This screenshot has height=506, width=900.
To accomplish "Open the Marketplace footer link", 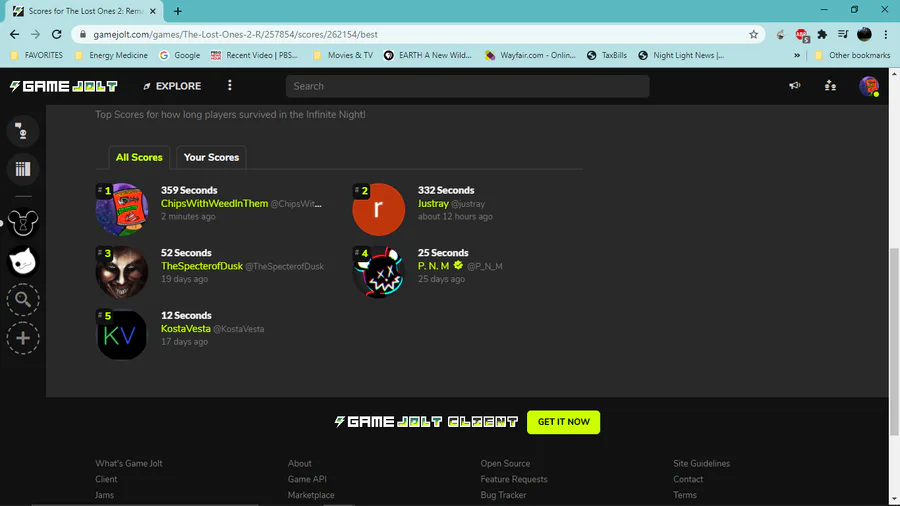I will click(x=311, y=495).
